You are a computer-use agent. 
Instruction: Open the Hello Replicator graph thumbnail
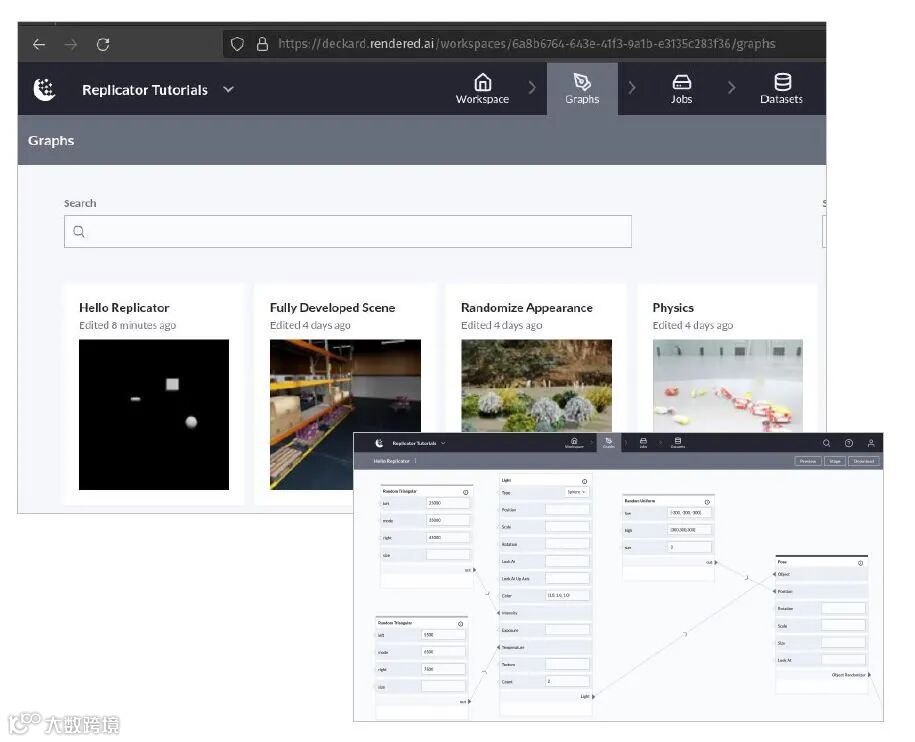(154, 414)
